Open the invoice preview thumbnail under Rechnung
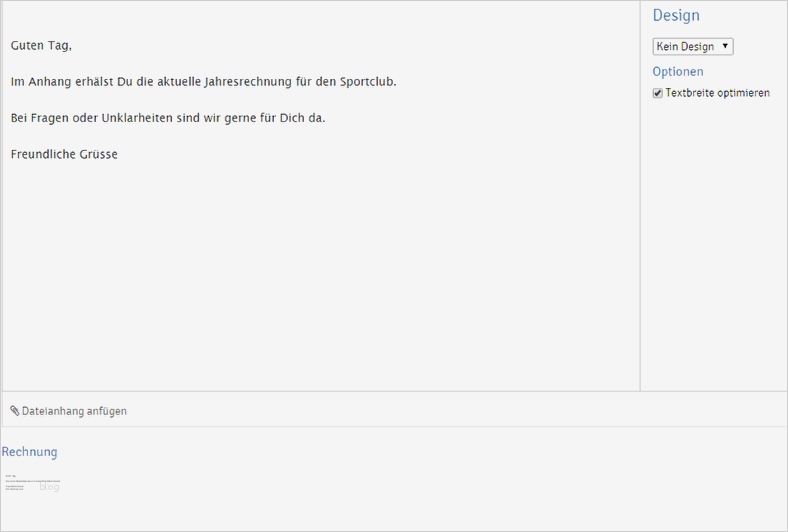788x532 pixels. pyautogui.click(x=32, y=484)
